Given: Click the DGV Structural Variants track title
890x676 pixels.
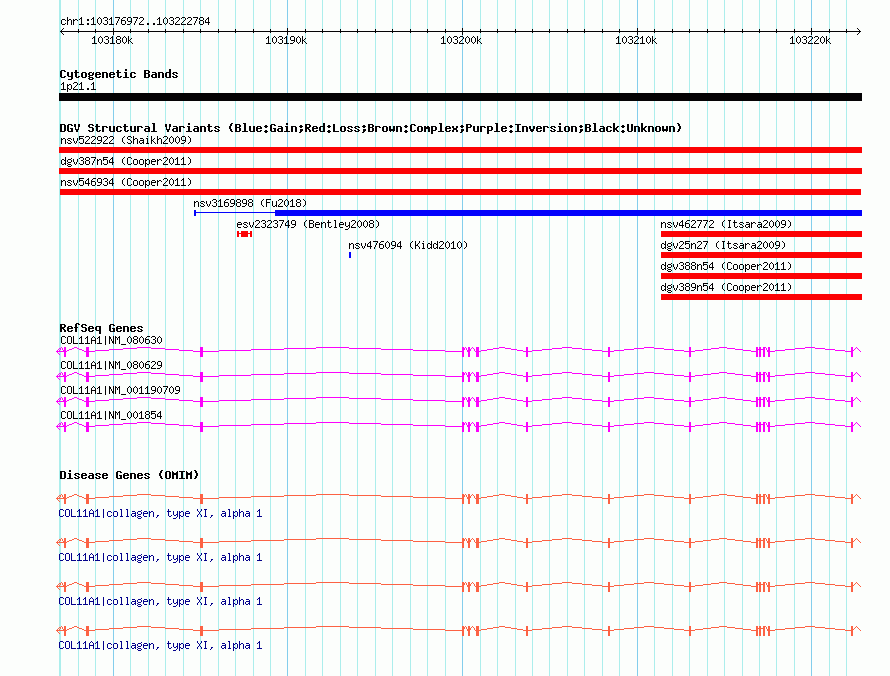Looking at the screenshot, I should click(371, 128).
